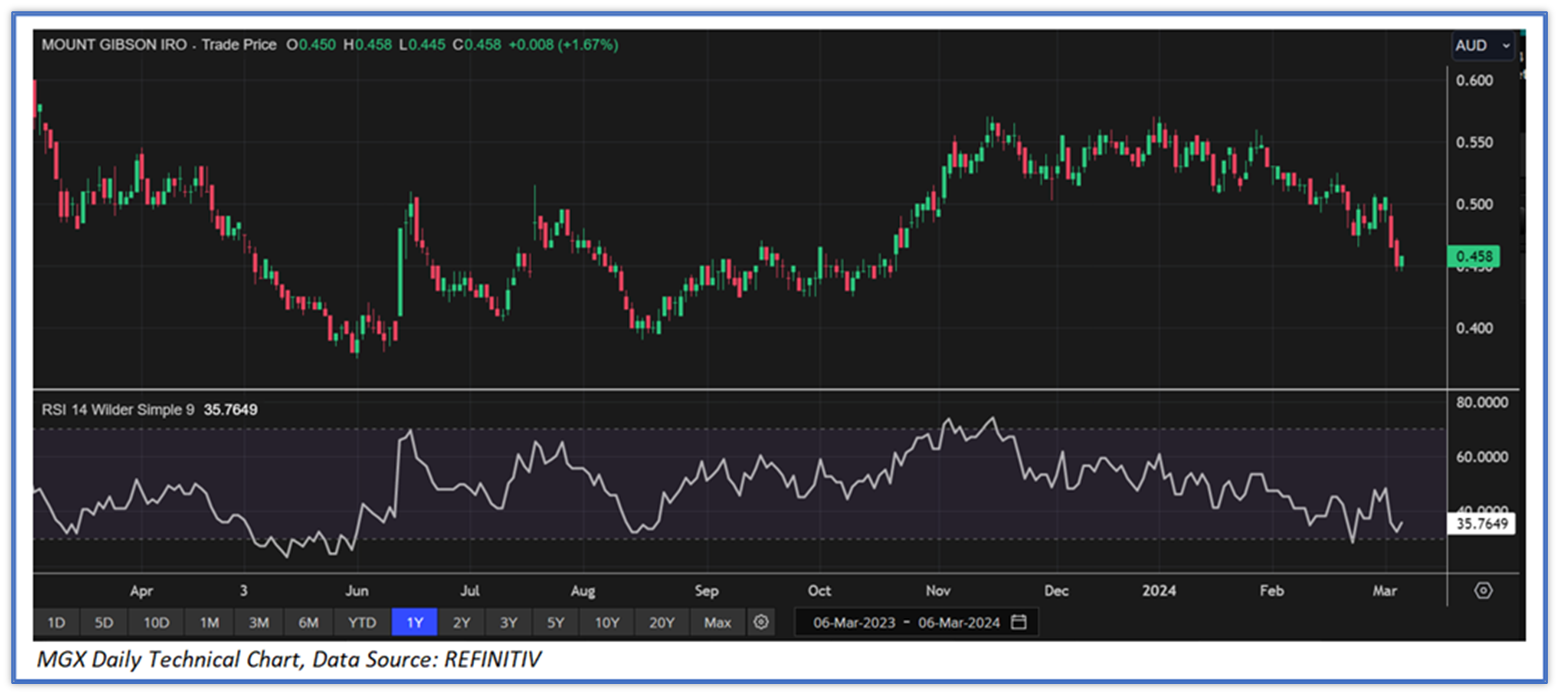Switch to the 5D time range
Viewport: 1559px width, 695px height.
104,623
